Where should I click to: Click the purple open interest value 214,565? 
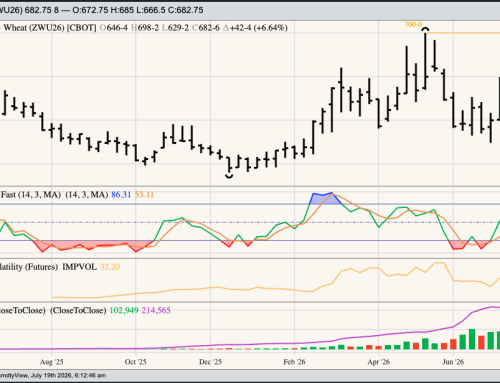coord(156,311)
